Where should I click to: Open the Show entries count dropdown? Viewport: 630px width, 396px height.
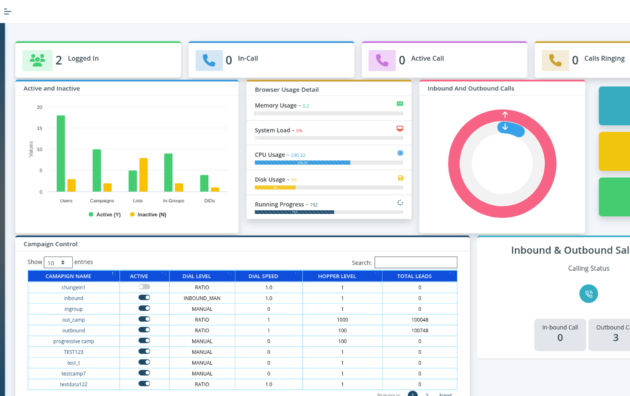58,262
